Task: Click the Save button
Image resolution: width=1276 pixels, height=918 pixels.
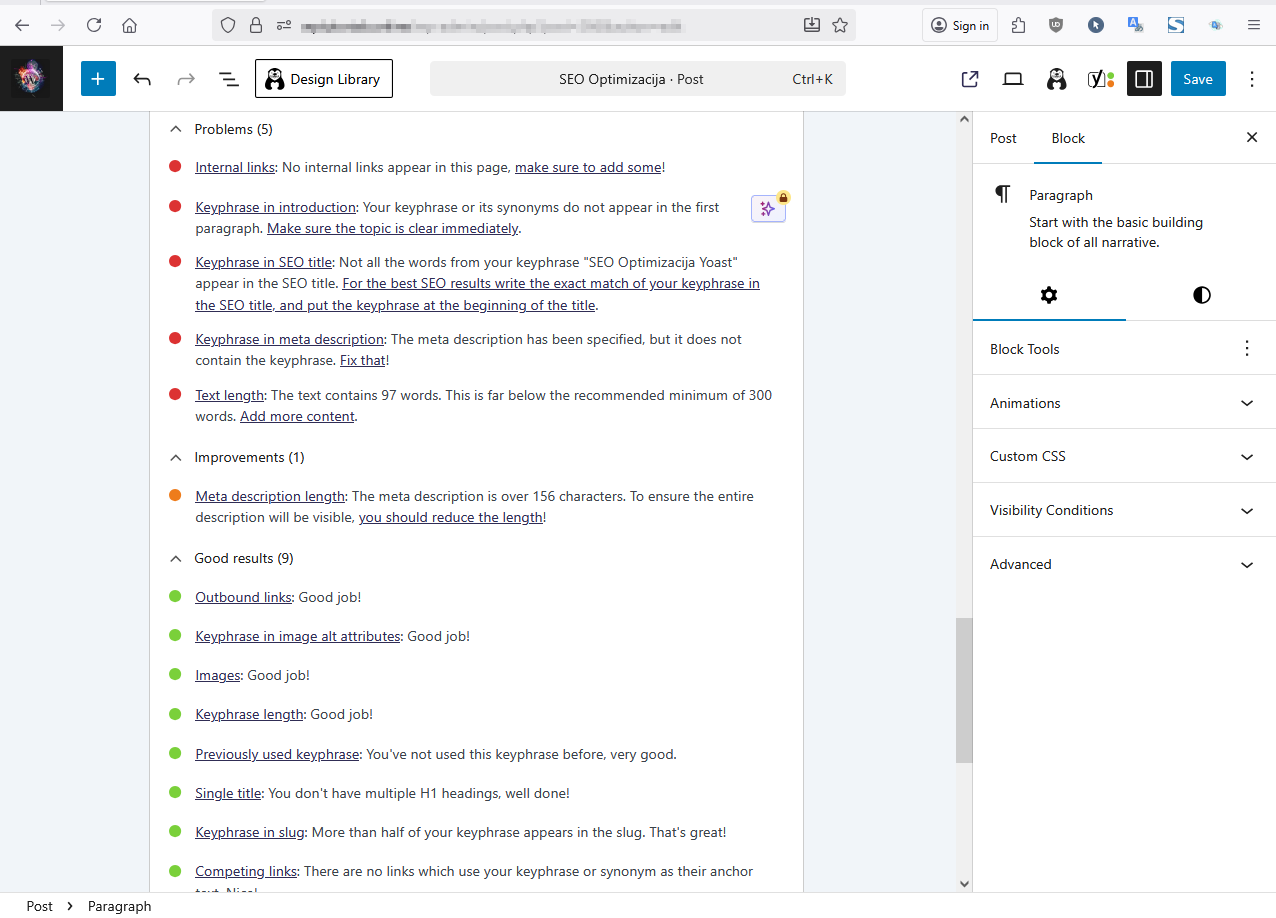Action: (x=1197, y=79)
